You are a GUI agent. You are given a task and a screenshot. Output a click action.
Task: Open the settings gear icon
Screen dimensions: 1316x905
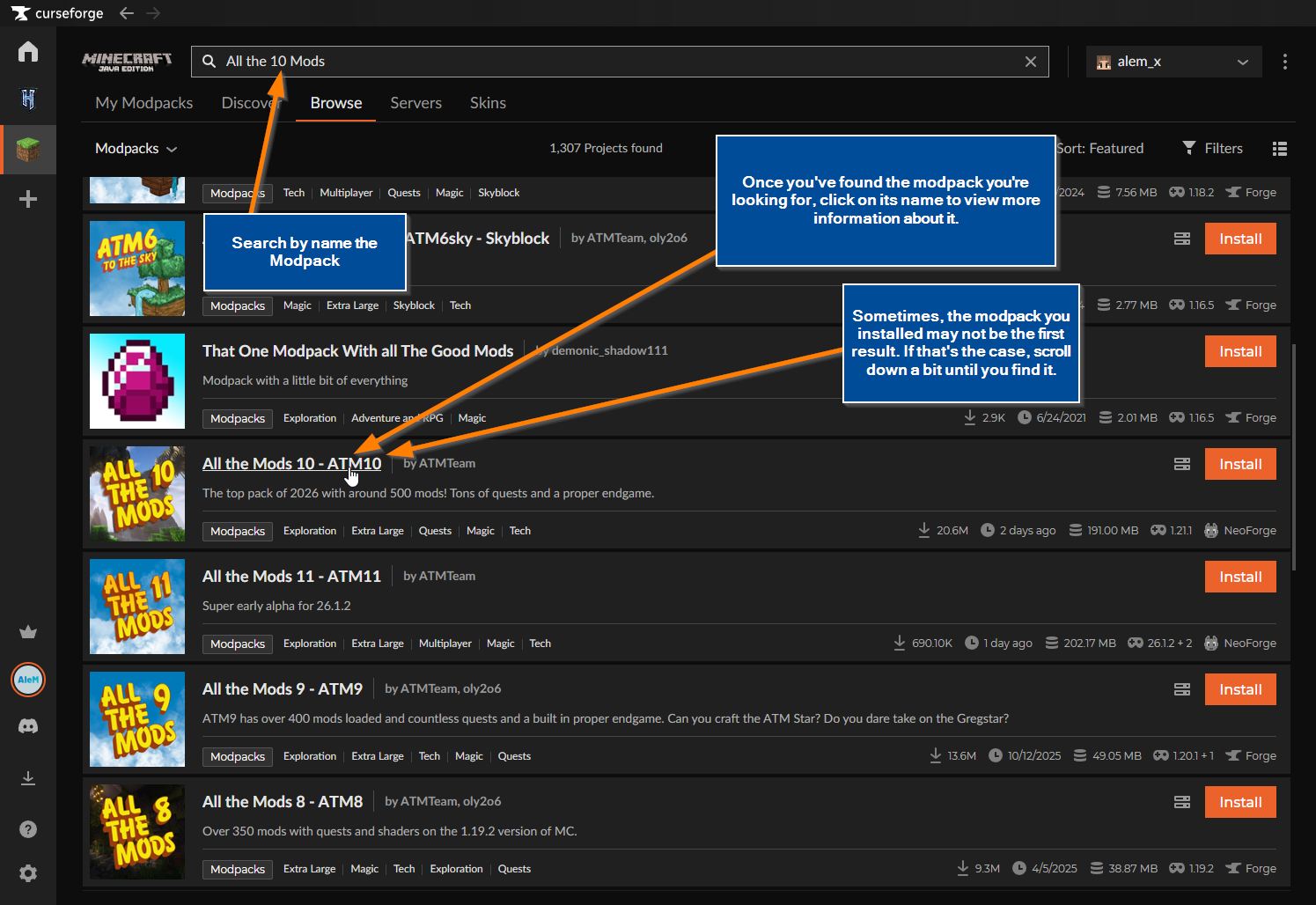(x=28, y=872)
